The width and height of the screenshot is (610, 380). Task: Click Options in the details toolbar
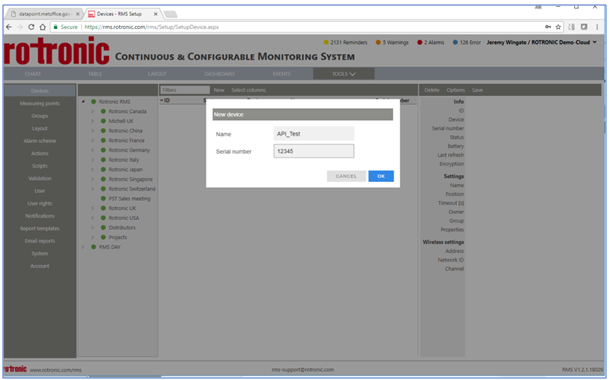coord(456,90)
